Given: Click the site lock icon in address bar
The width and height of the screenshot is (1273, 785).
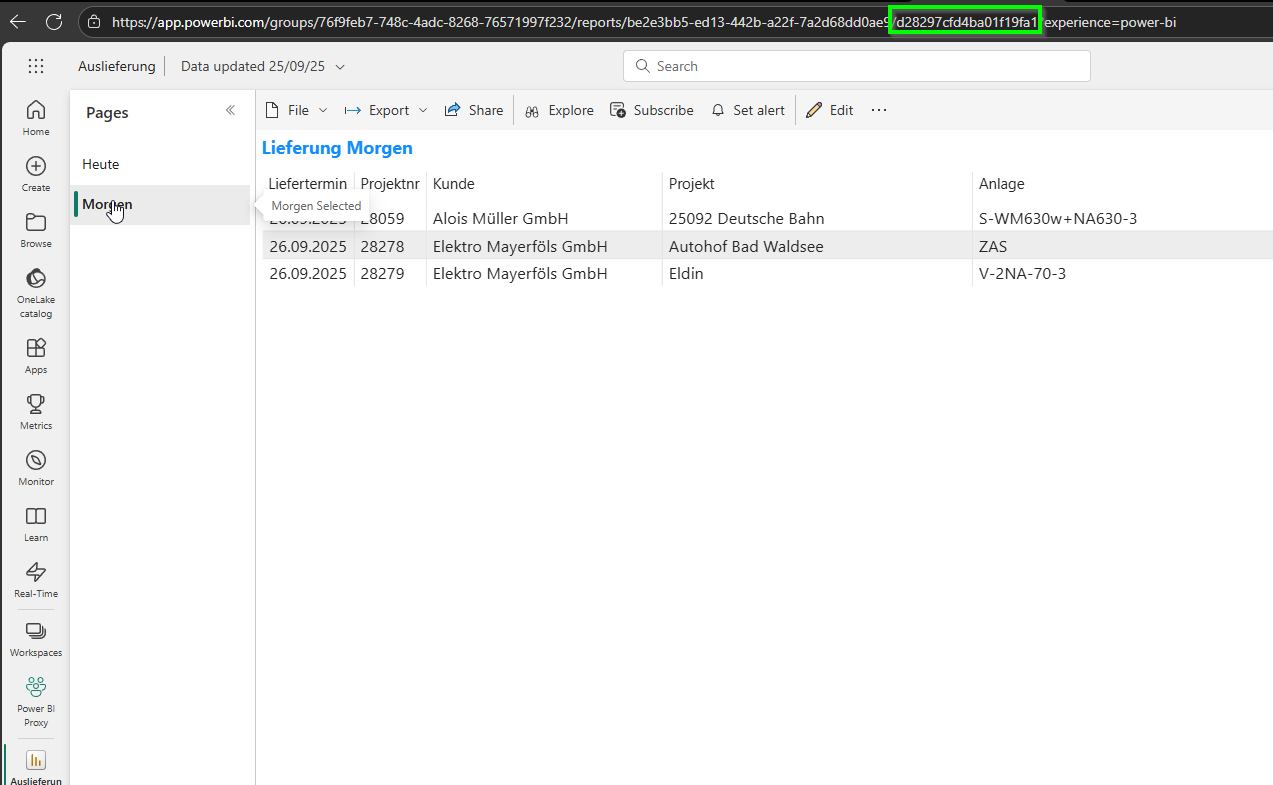Looking at the screenshot, I should [x=93, y=21].
